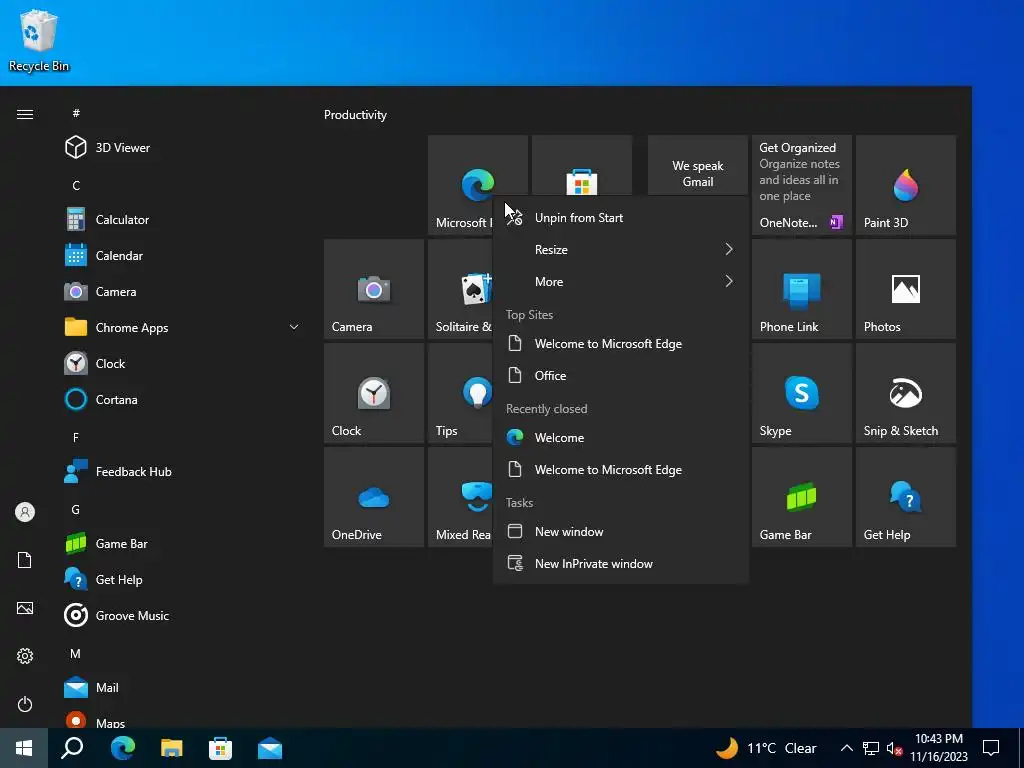Open the weather widget showing 11°C Clear

tap(766, 748)
